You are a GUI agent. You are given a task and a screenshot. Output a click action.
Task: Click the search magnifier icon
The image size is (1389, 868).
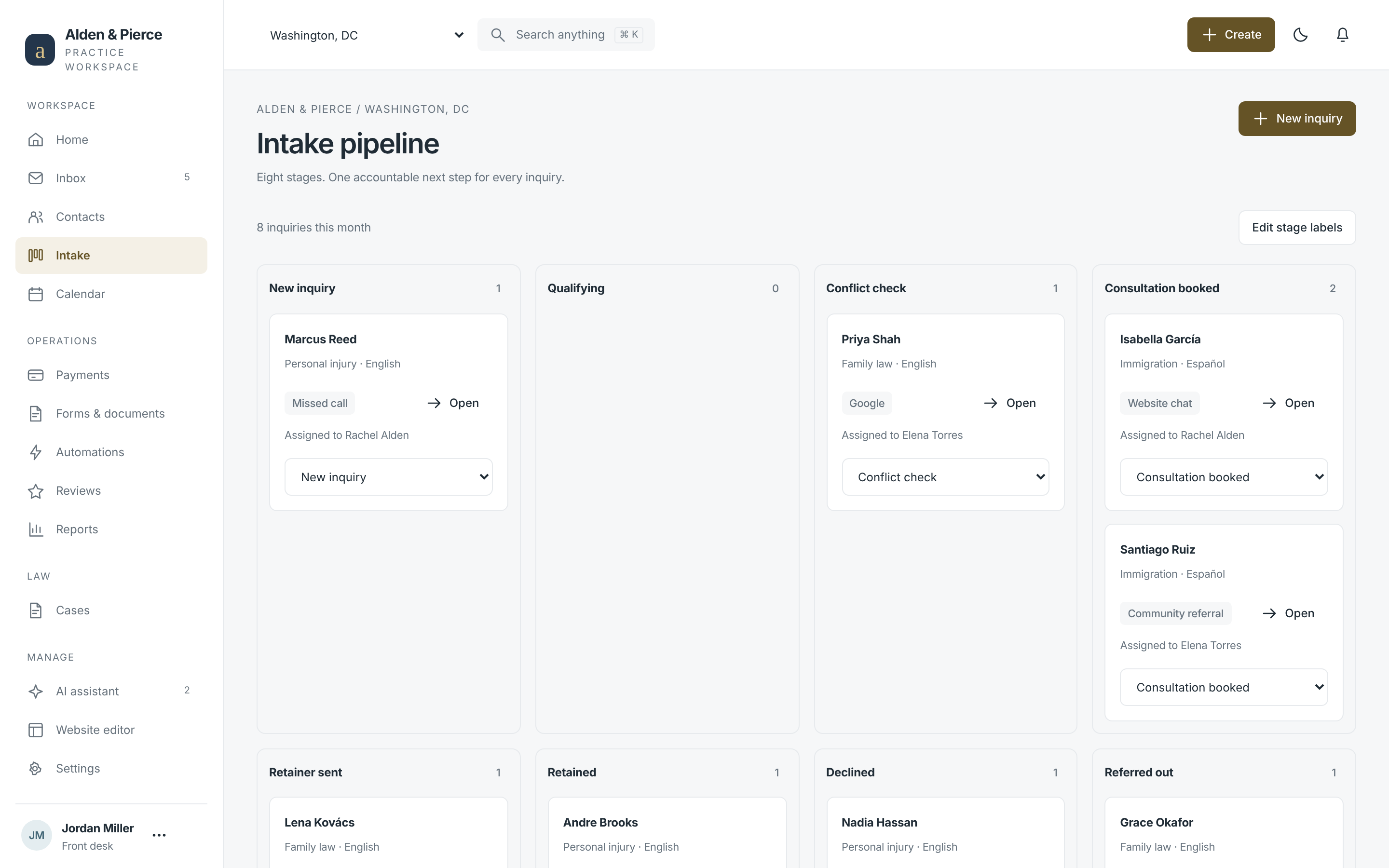(498, 35)
